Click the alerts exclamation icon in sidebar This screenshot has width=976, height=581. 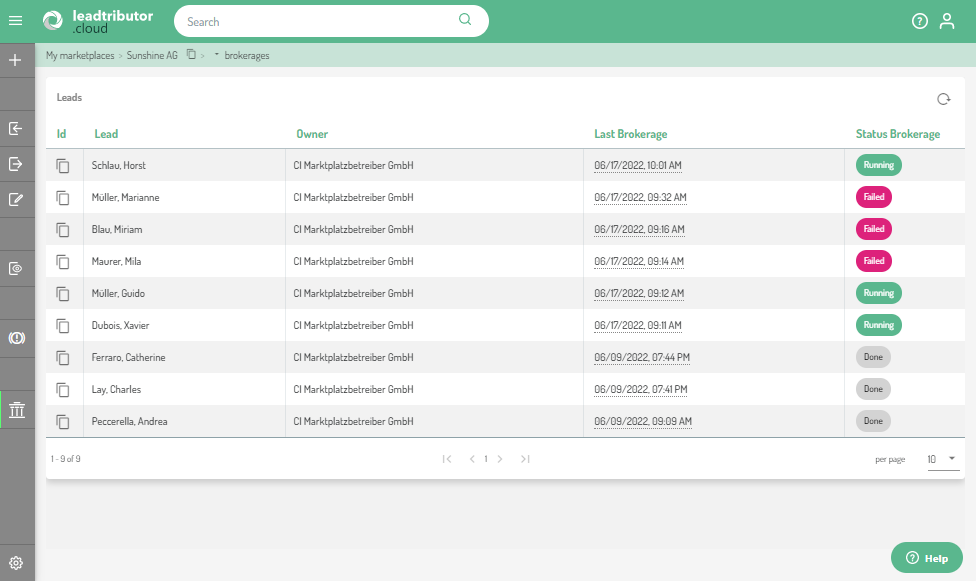tap(16, 337)
